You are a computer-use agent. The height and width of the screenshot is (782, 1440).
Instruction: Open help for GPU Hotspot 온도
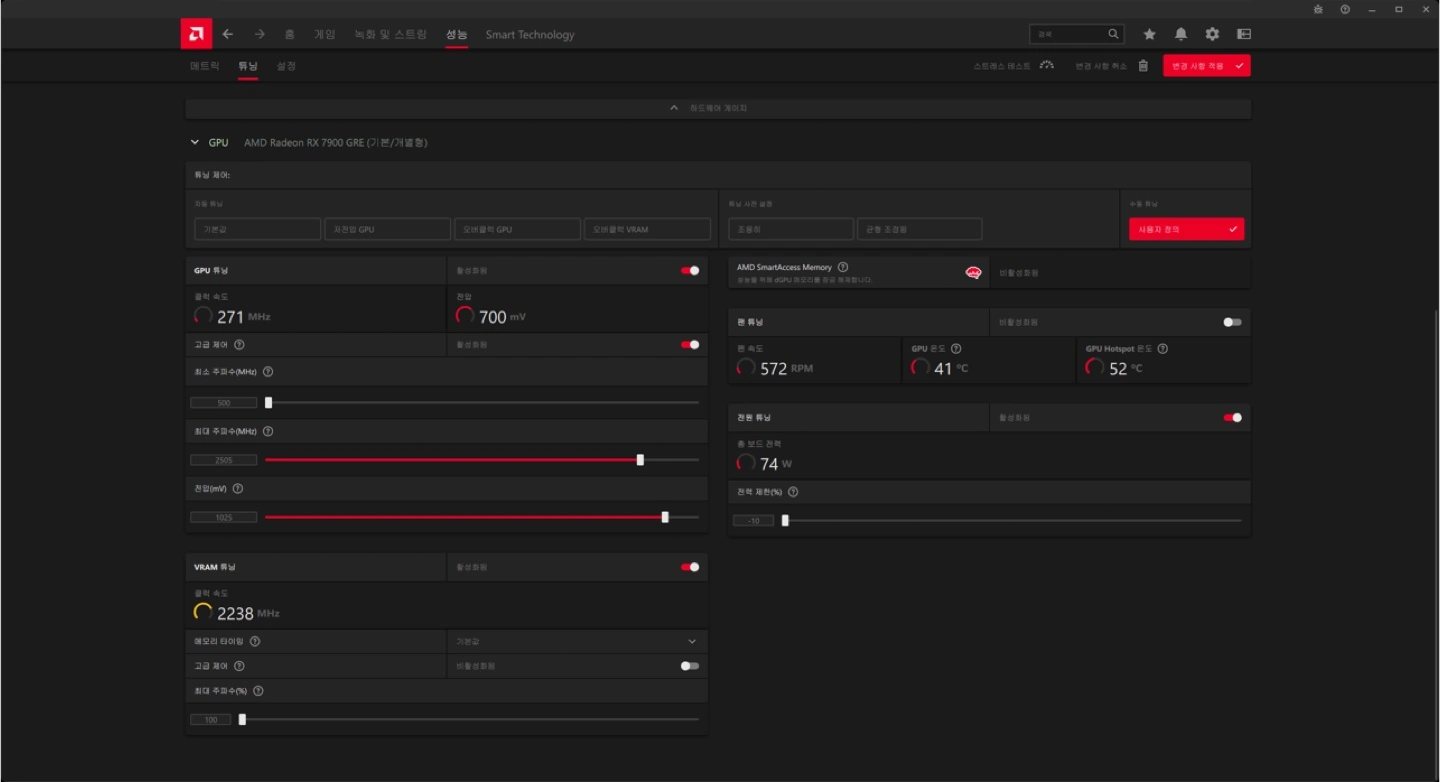[x=1162, y=349]
